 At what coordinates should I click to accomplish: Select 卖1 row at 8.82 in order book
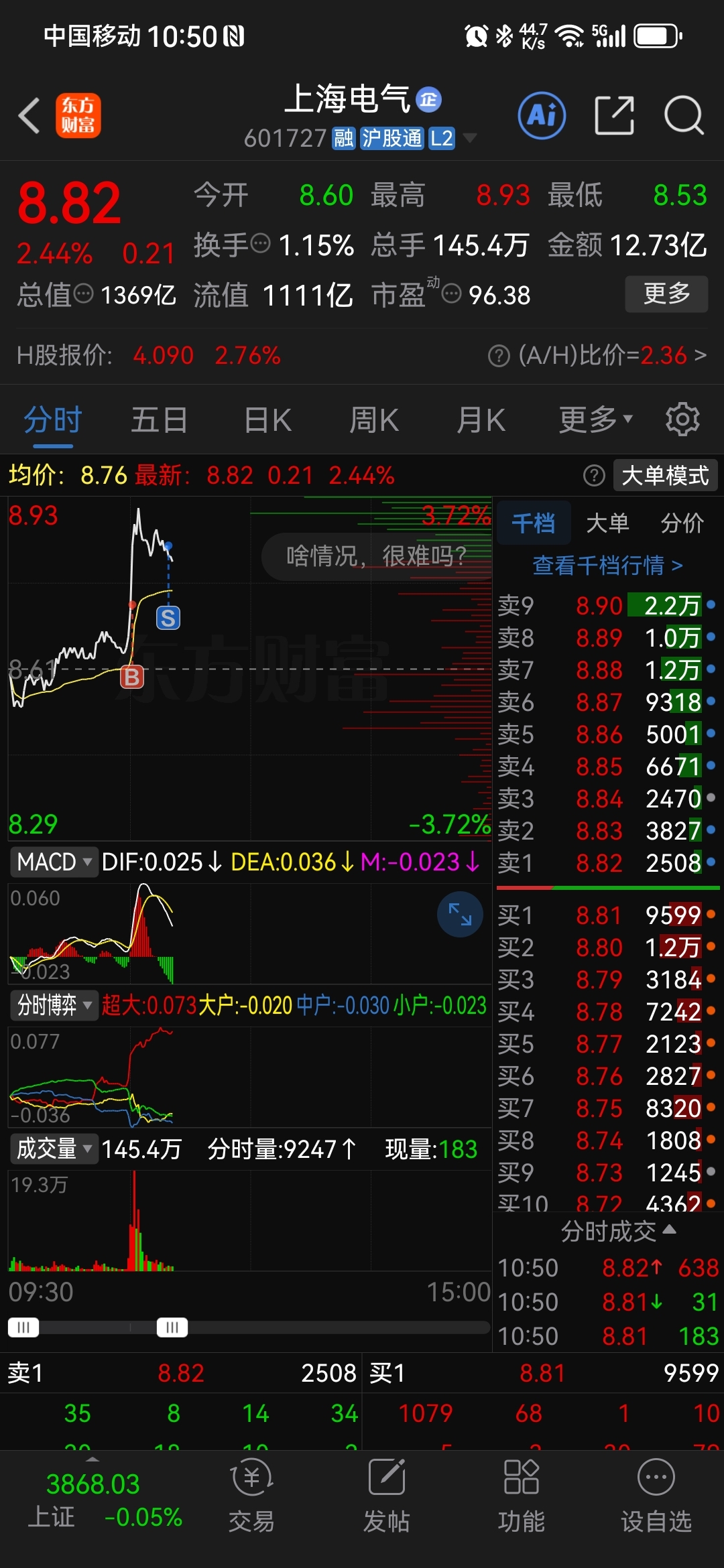coord(607,863)
